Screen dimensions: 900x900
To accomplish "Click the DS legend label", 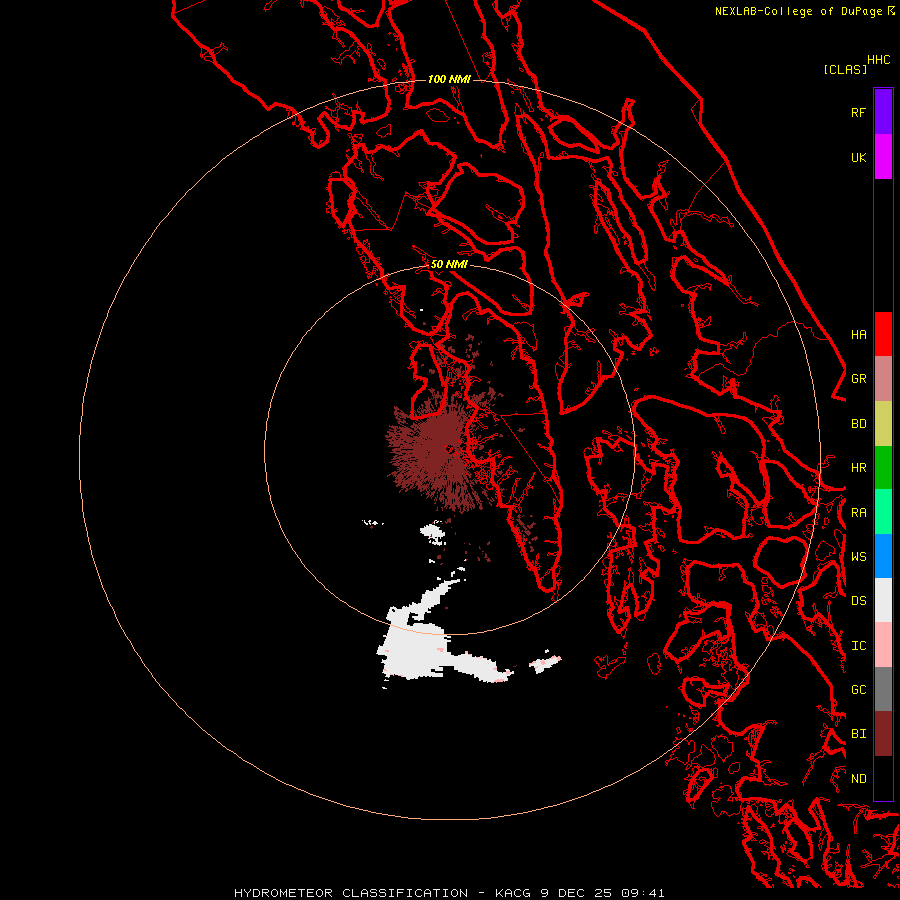I will click(x=858, y=600).
